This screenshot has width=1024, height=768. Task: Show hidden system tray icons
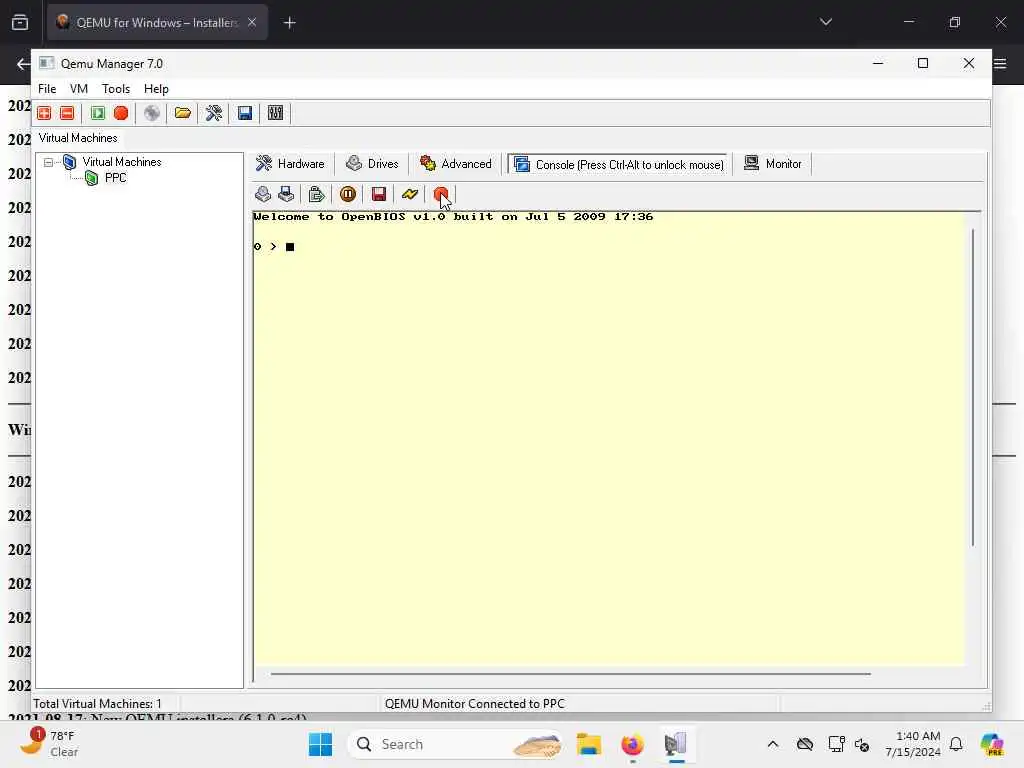[x=773, y=744]
